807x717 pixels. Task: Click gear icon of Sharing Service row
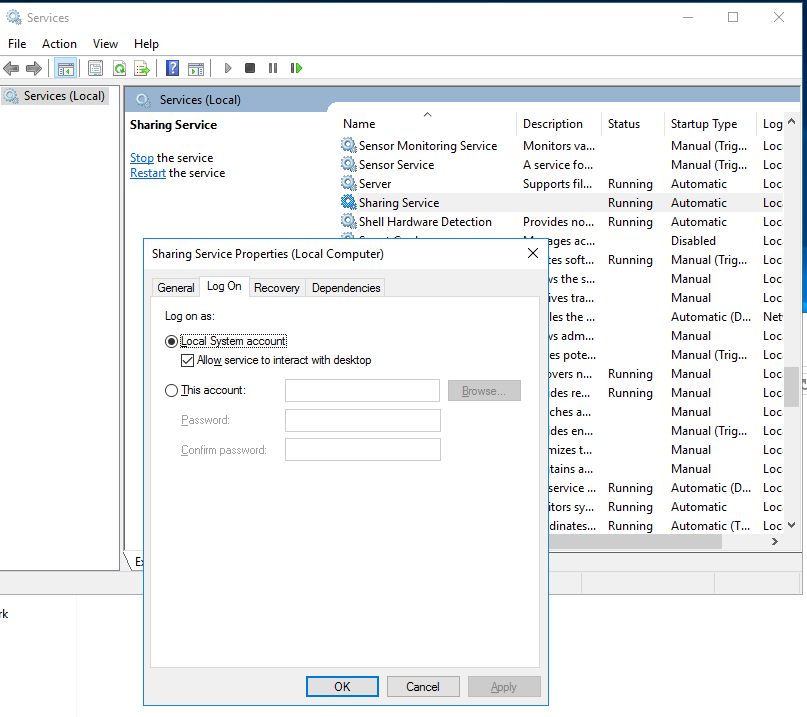[348, 203]
